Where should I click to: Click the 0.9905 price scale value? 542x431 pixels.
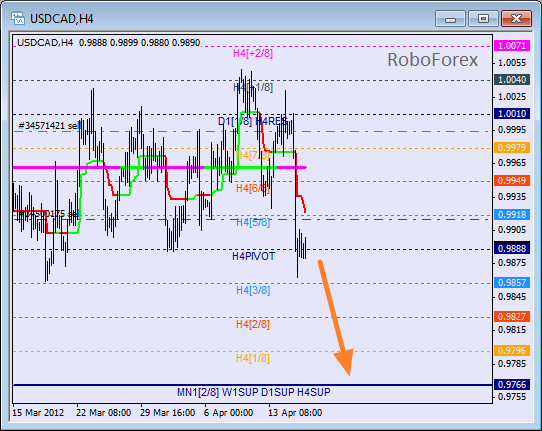click(512, 230)
